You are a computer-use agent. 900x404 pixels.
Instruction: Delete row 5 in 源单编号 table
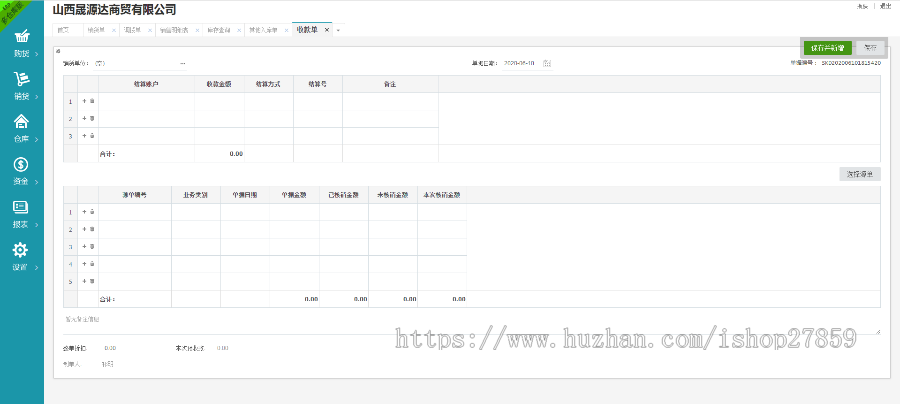pyautogui.click(x=92, y=281)
